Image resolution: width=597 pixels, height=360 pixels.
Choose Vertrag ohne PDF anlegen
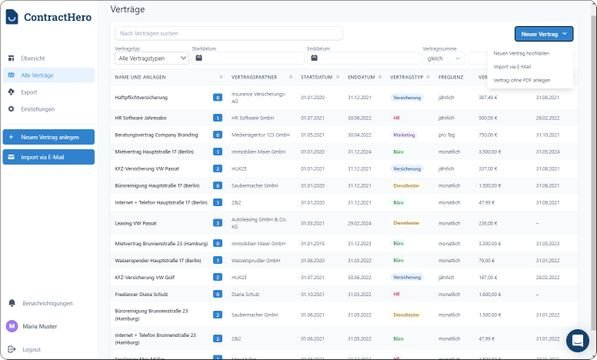[522, 80]
